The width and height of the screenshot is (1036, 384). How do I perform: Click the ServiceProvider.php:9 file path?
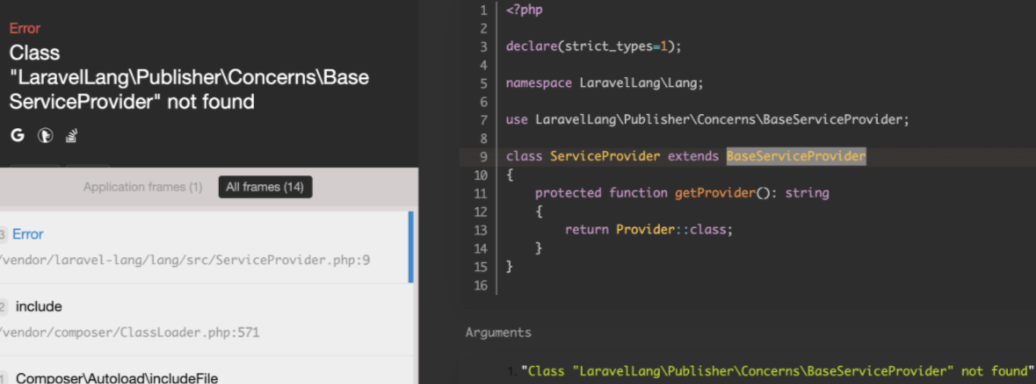184,260
